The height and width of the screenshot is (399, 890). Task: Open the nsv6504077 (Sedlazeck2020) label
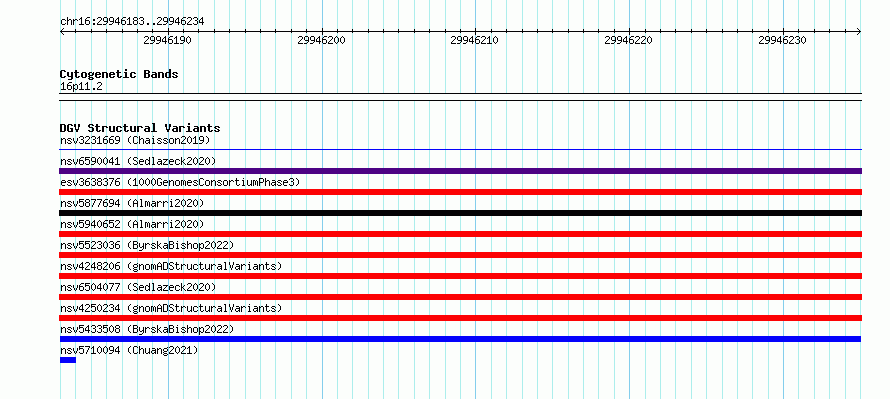tap(138, 287)
